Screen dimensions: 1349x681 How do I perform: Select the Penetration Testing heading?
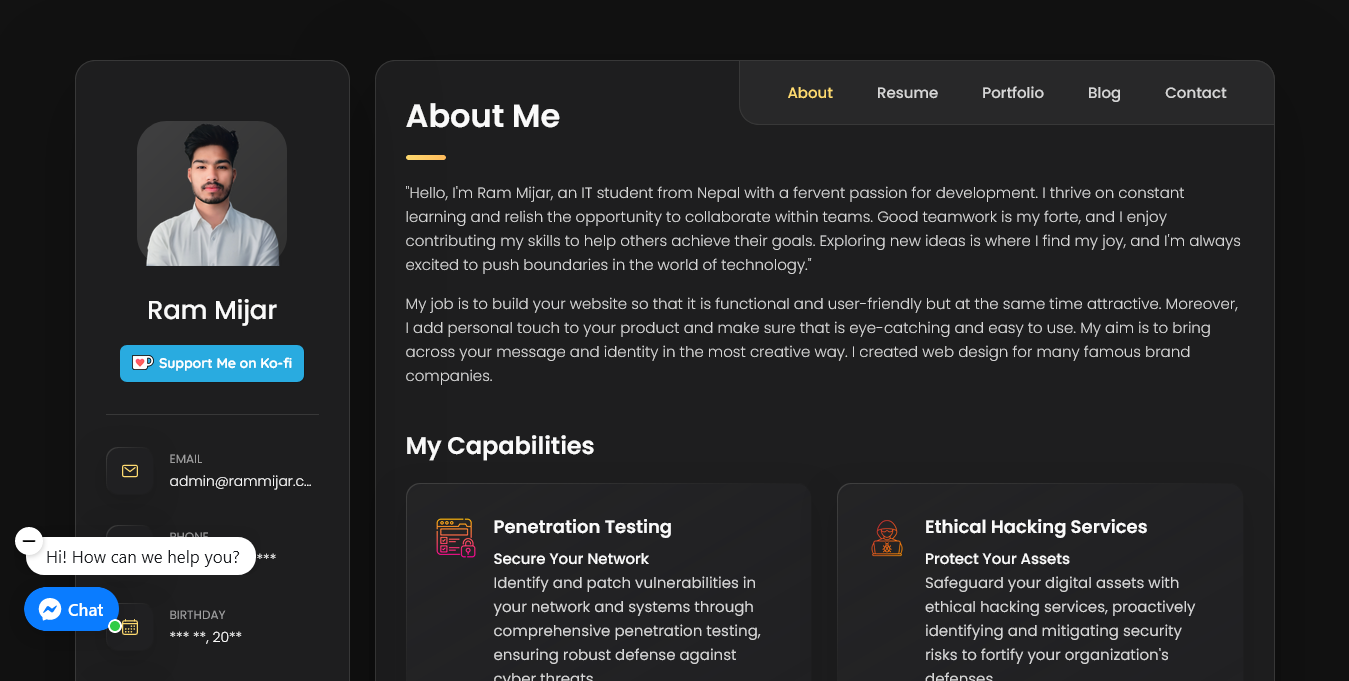pos(582,527)
